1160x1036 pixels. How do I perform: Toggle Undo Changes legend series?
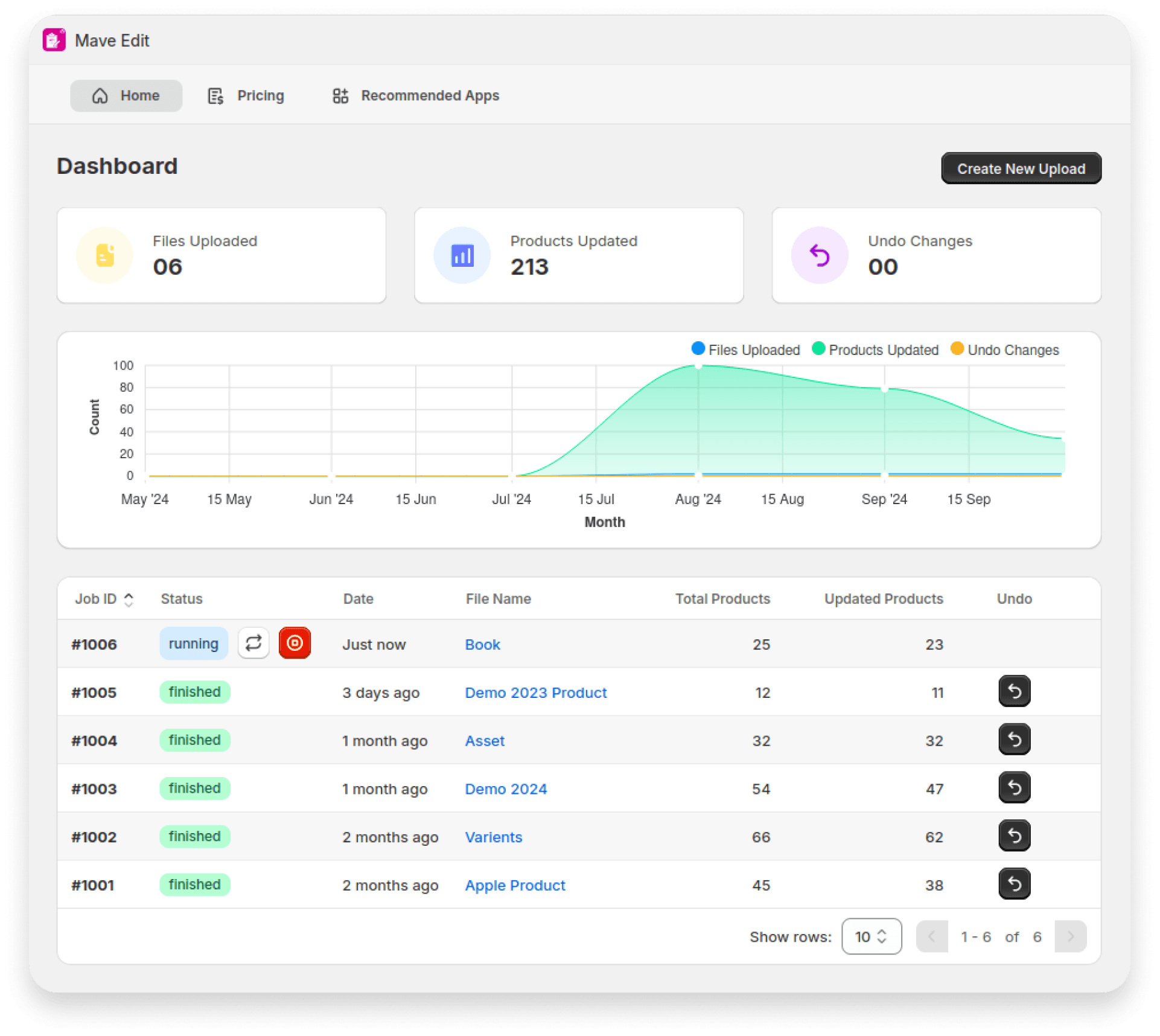[x=1004, y=350]
